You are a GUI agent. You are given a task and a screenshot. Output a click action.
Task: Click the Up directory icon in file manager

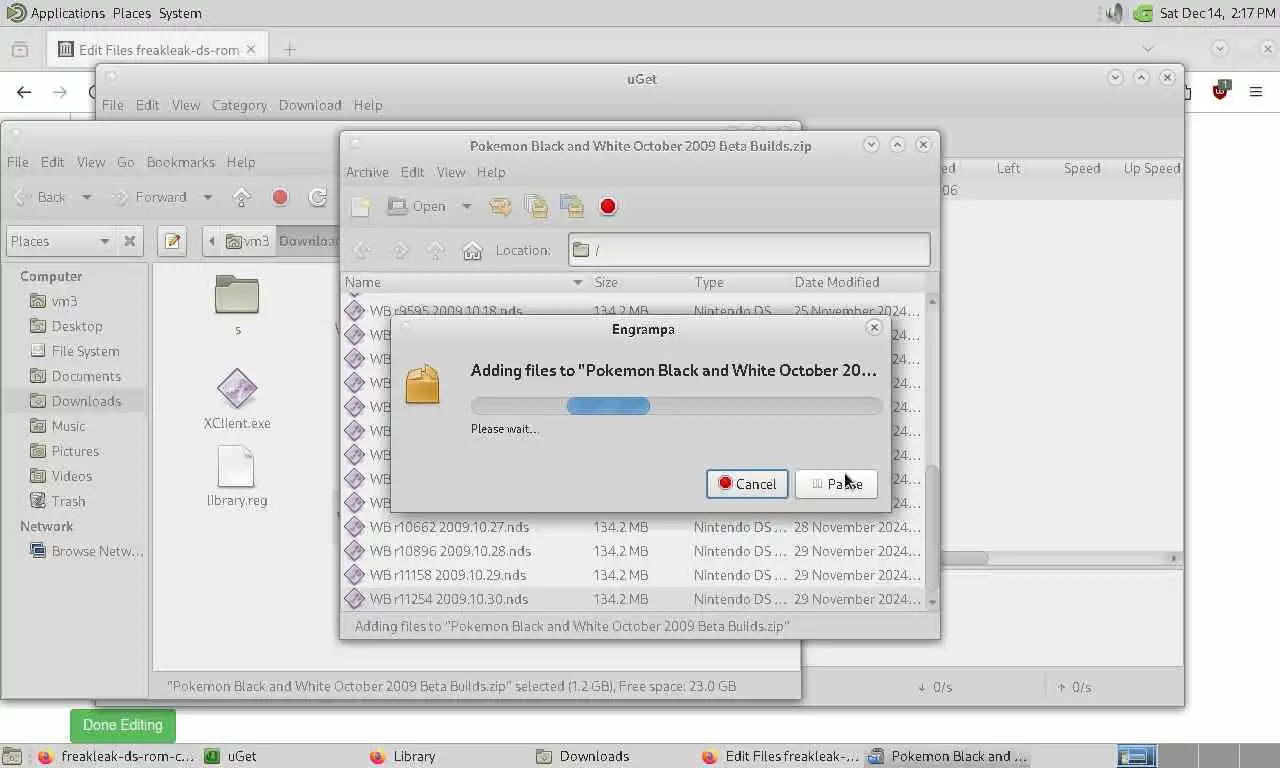pyautogui.click(x=241, y=197)
